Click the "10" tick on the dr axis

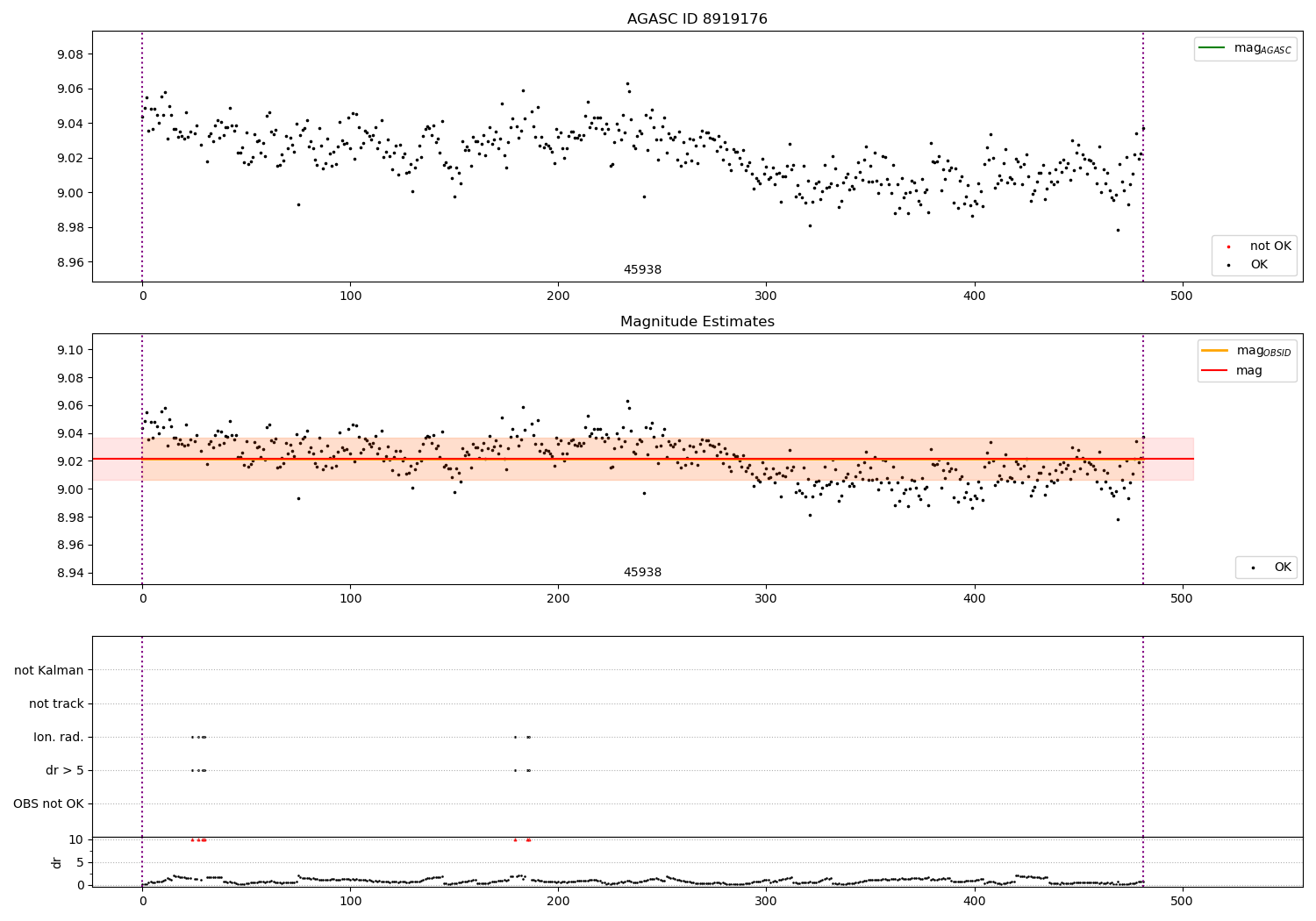(x=76, y=839)
